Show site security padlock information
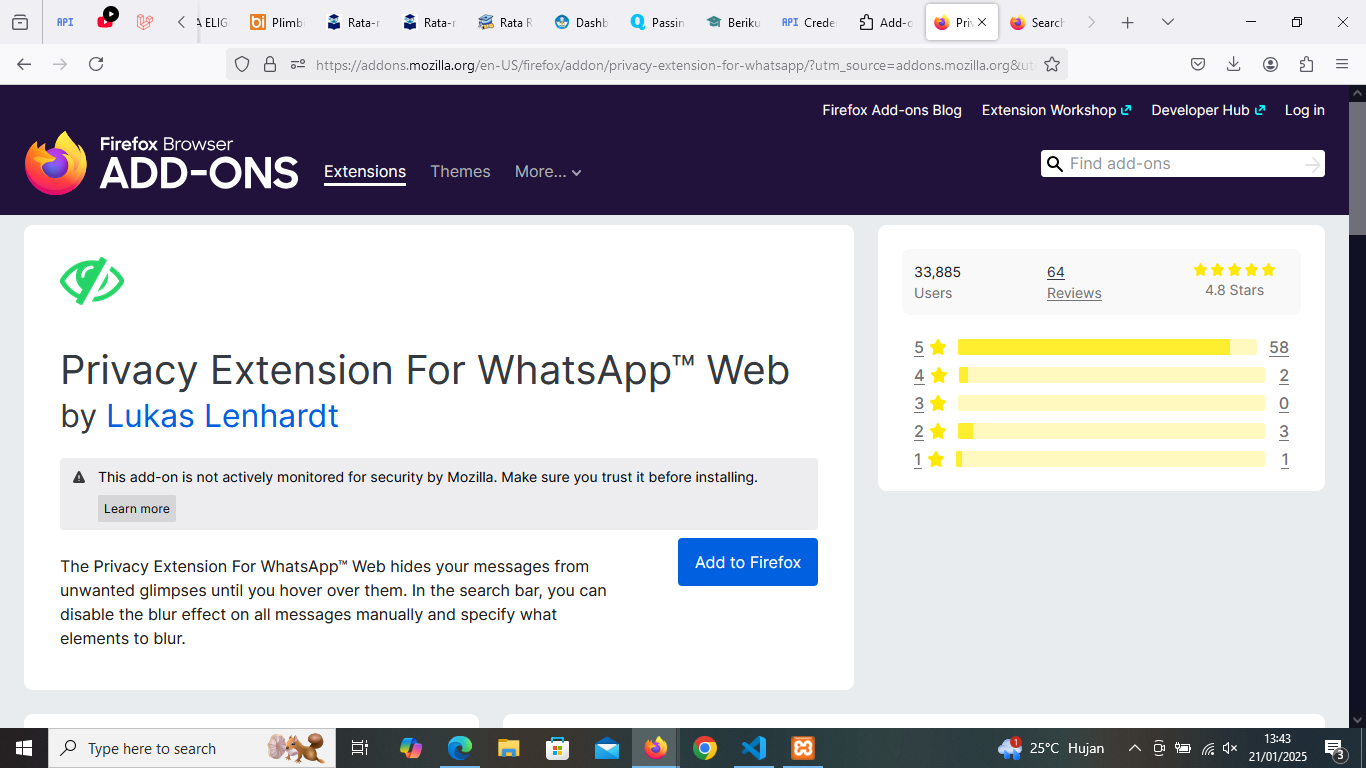The width and height of the screenshot is (1366, 768). coord(269,64)
